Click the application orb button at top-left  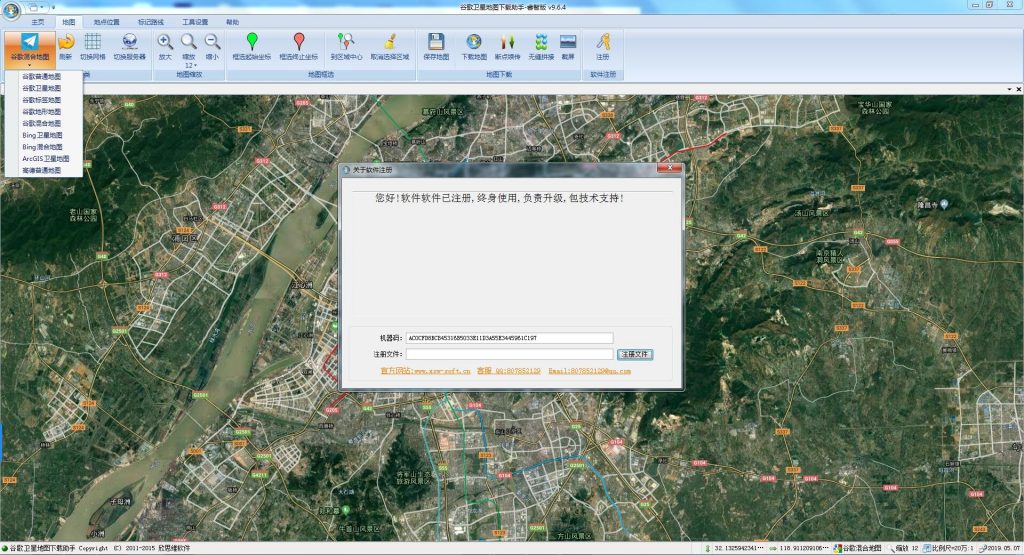click(x=11, y=11)
